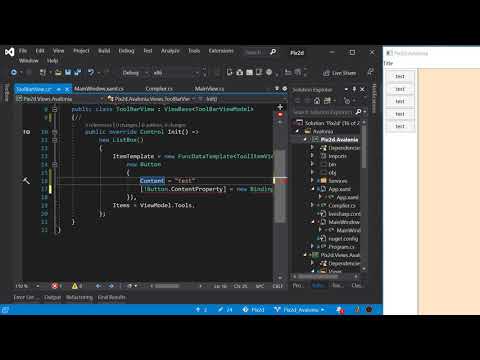The width and height of the screenshot is (480, 360).
Task: Switch to the ToolBarView.cs tab
Action: 34,89
